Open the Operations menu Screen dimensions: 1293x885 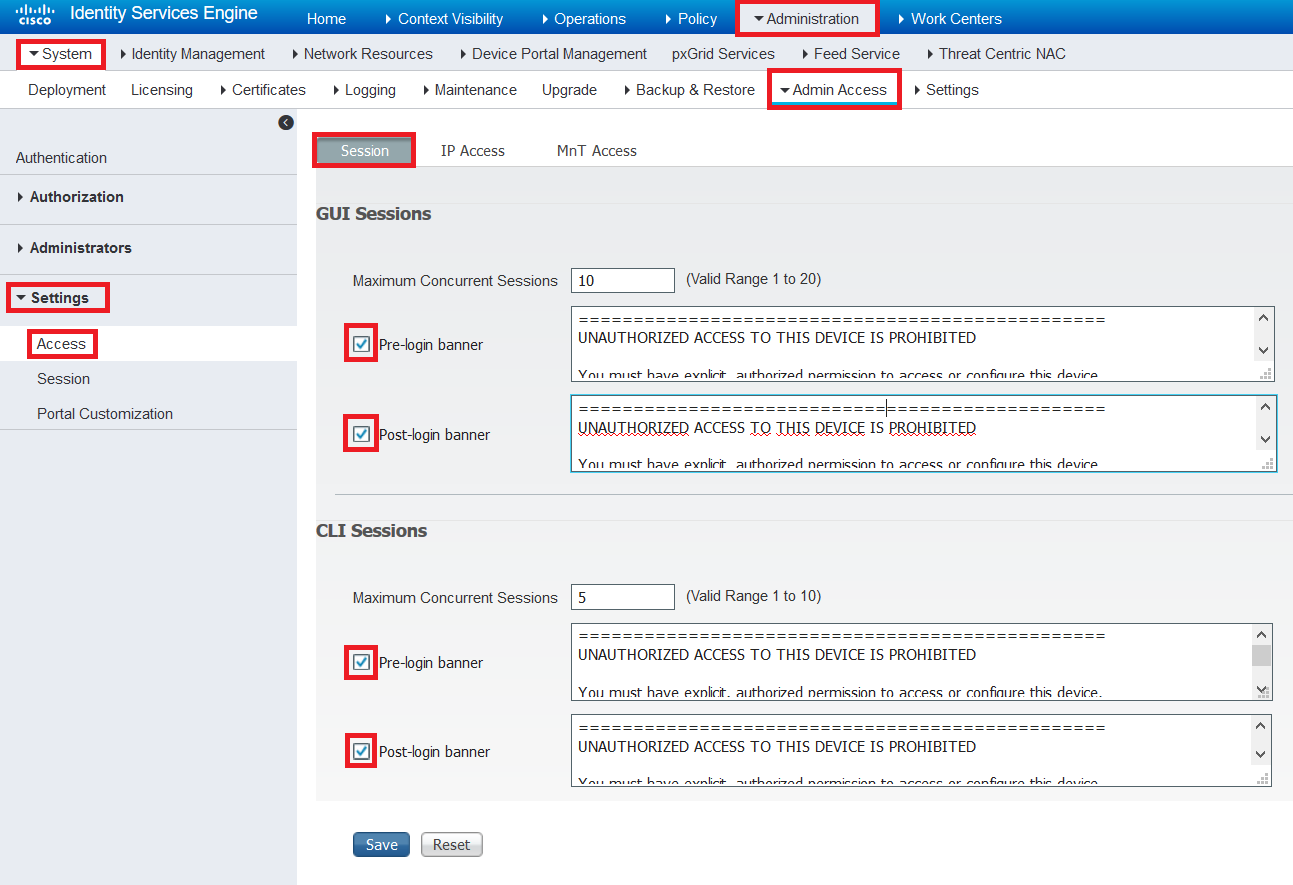click(x=584, y=19)
